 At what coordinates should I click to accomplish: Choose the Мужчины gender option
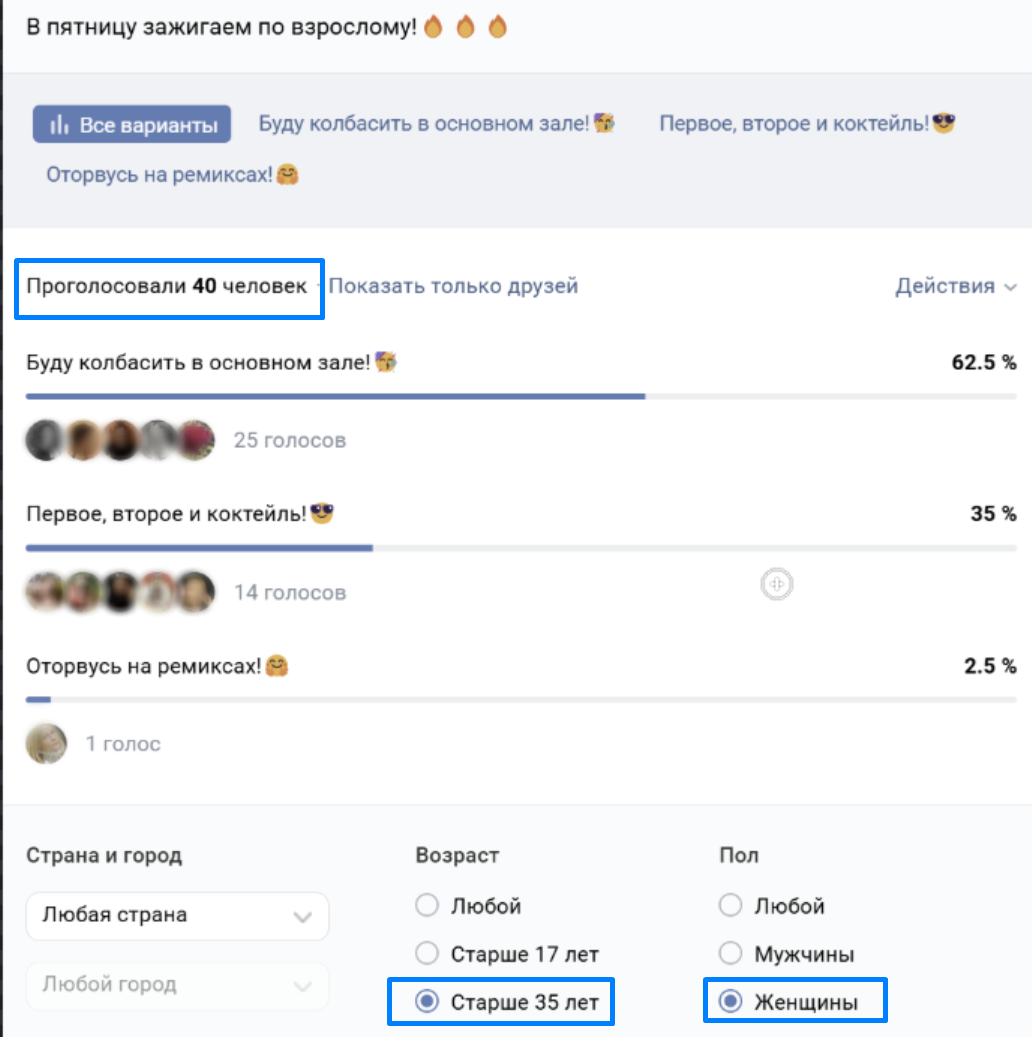[x=731, y=953]
